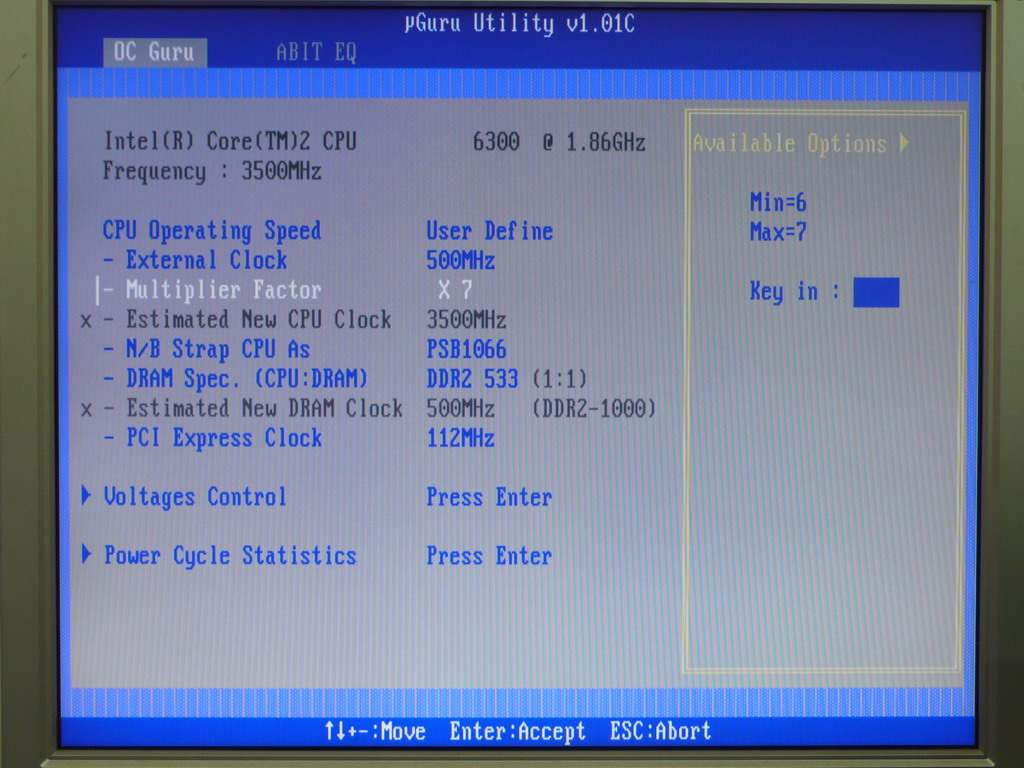Image resolution: width=1024 pixels, height=768 pixels.
Task: Click the Estimated New CPU Clock label
Action: point(259,319)
